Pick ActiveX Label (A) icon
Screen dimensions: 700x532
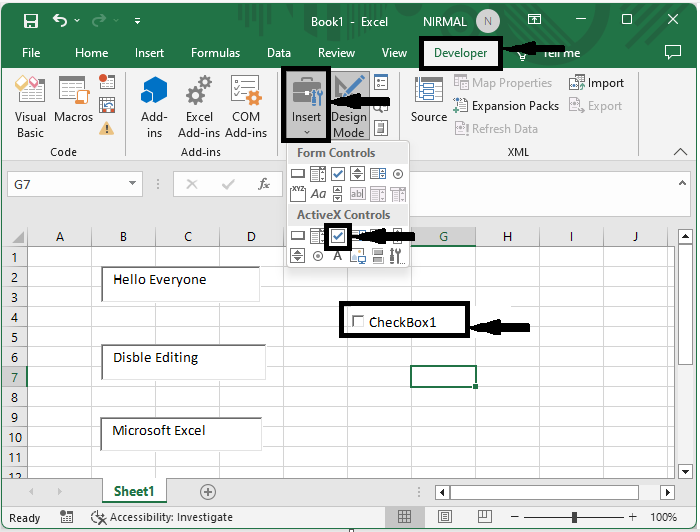[x=338, y=256]
